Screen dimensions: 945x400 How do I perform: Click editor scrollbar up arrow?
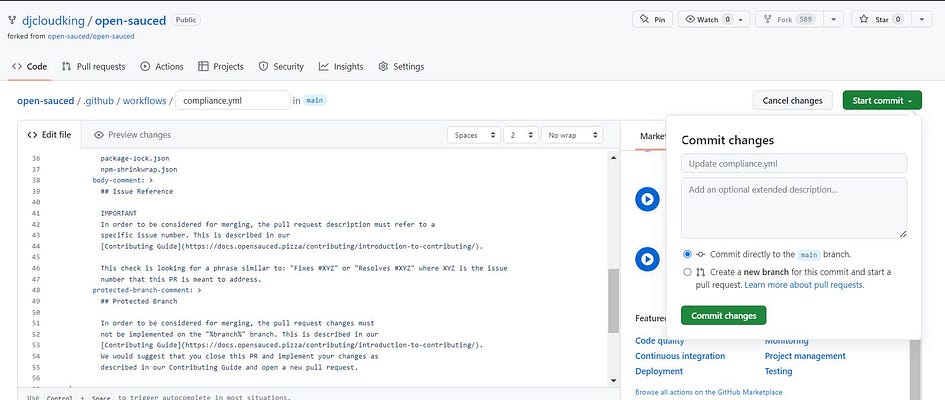(614, 158)
